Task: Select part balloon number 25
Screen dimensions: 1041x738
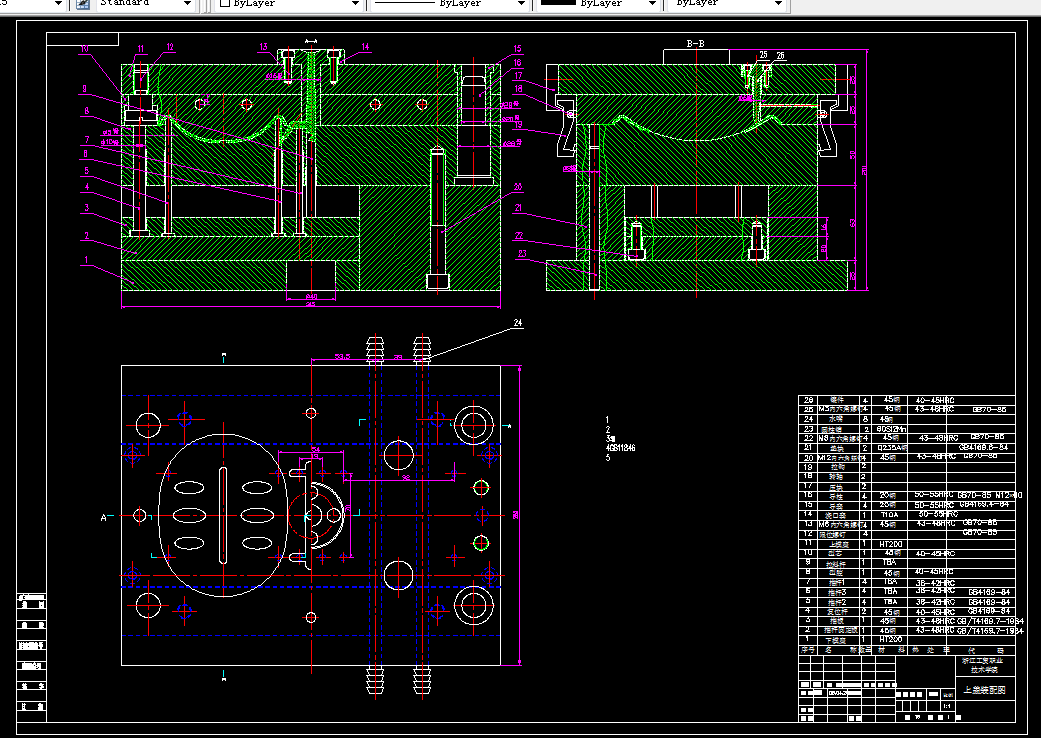Action: click(763, 55)
